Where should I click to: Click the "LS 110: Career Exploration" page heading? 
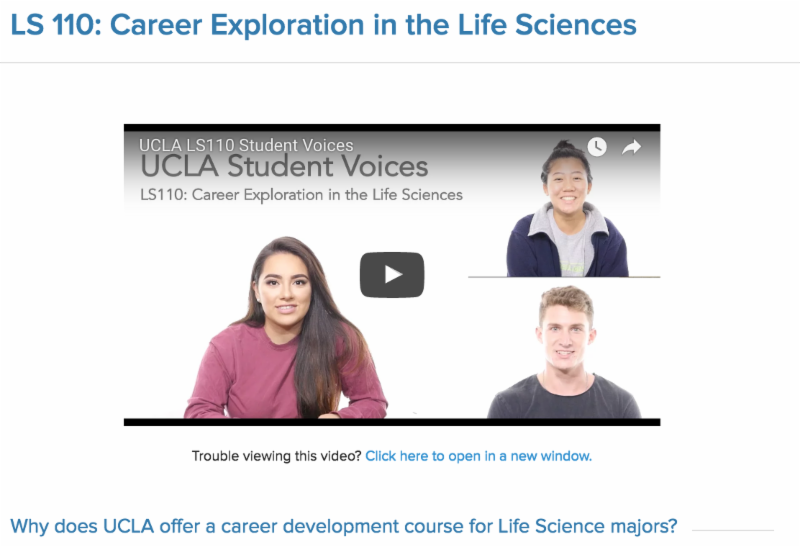(x=323, y=25)
